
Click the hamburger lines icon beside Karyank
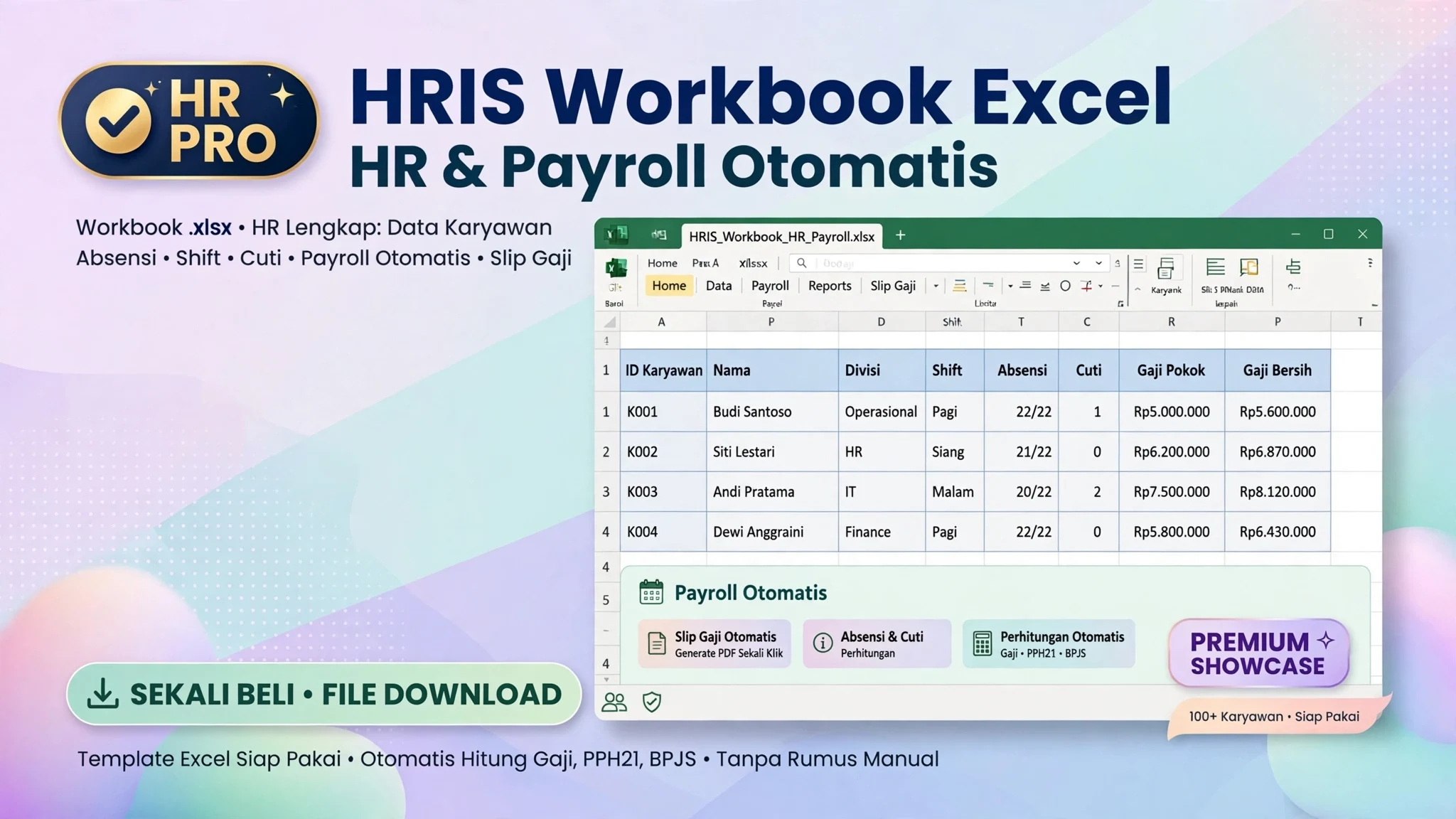click(x=1138, y=264)
